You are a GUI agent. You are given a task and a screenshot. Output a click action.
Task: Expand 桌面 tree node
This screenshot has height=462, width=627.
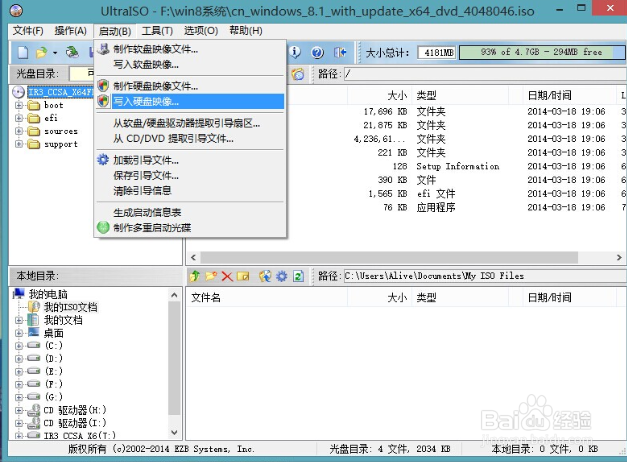(x=18, y=333)
